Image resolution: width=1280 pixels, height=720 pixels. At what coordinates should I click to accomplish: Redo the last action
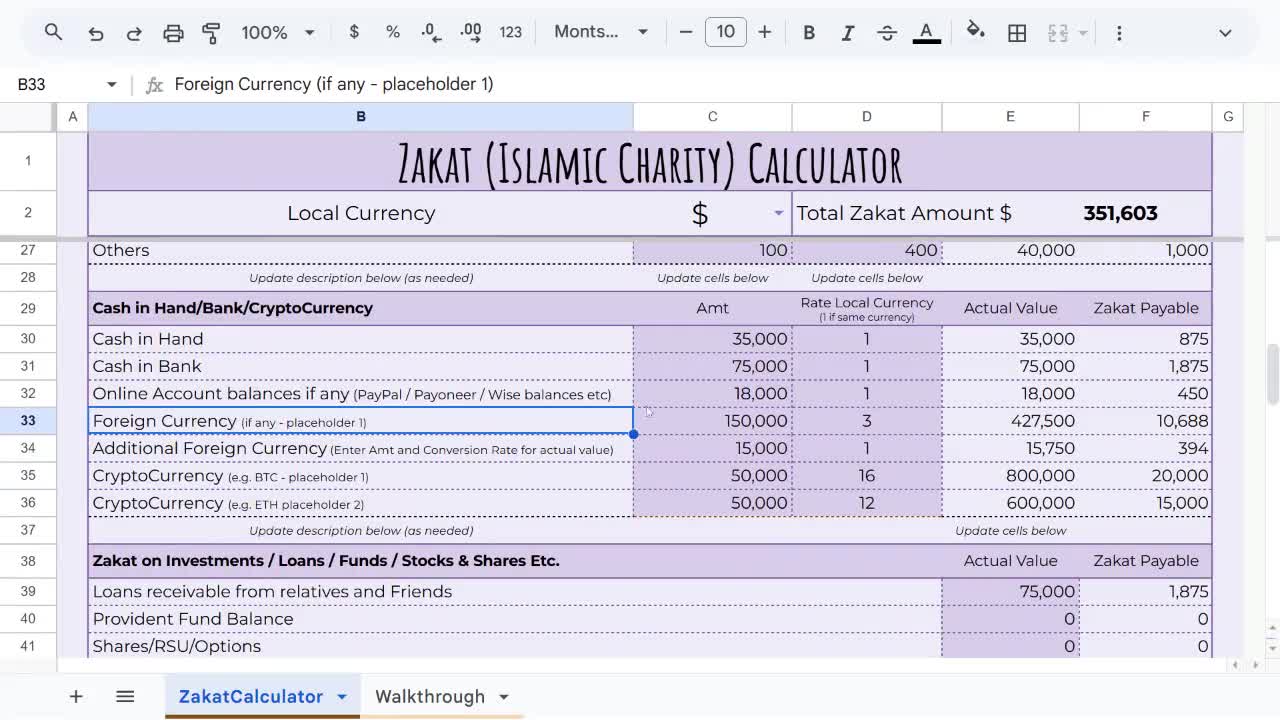click(133, 32)
